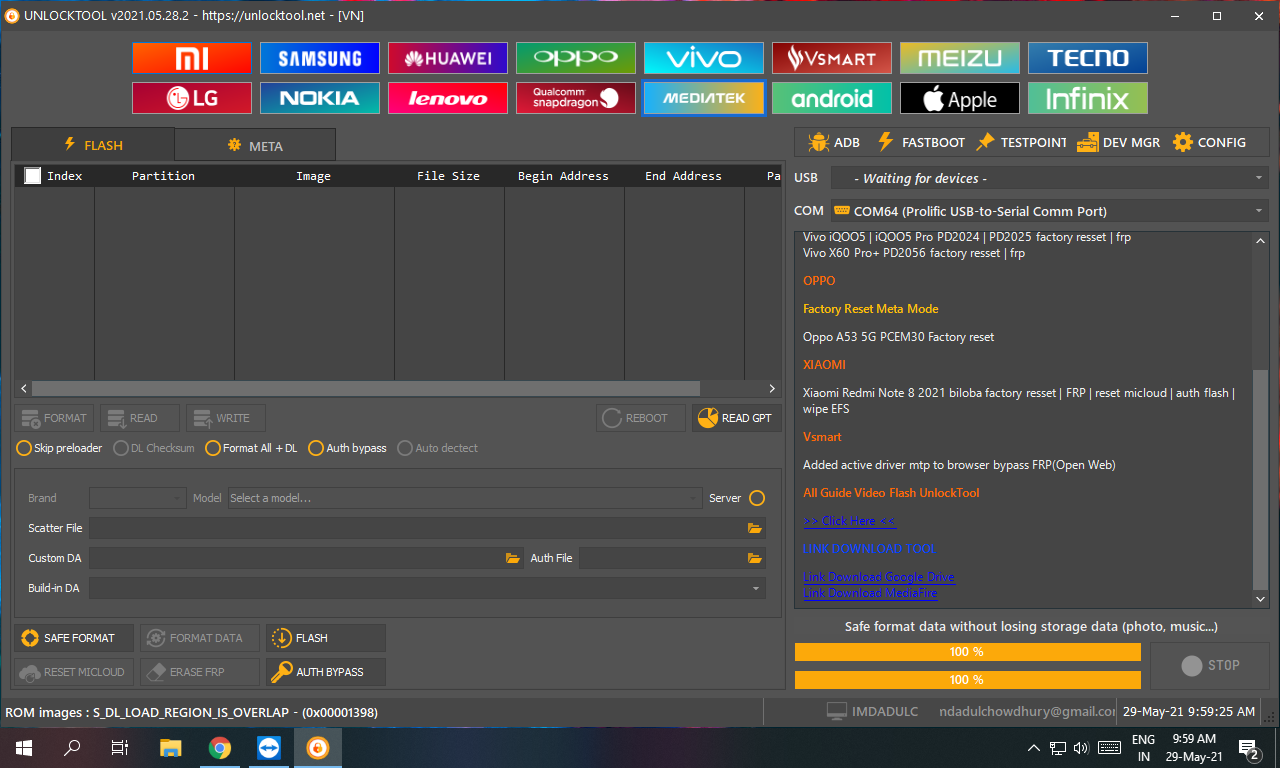Select the MediaTek brand tile
Viewport: 1280px width, 768px height.
click(704, 98)
